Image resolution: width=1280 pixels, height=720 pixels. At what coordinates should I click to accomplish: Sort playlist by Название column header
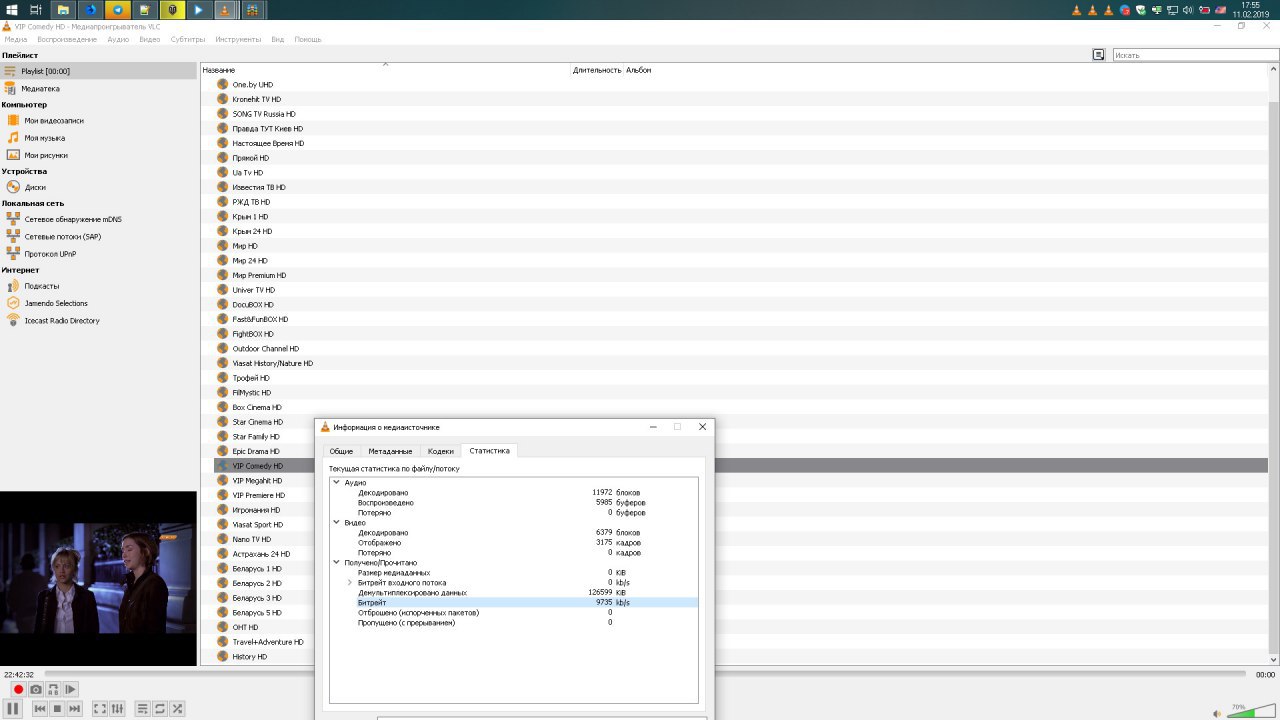385,70
